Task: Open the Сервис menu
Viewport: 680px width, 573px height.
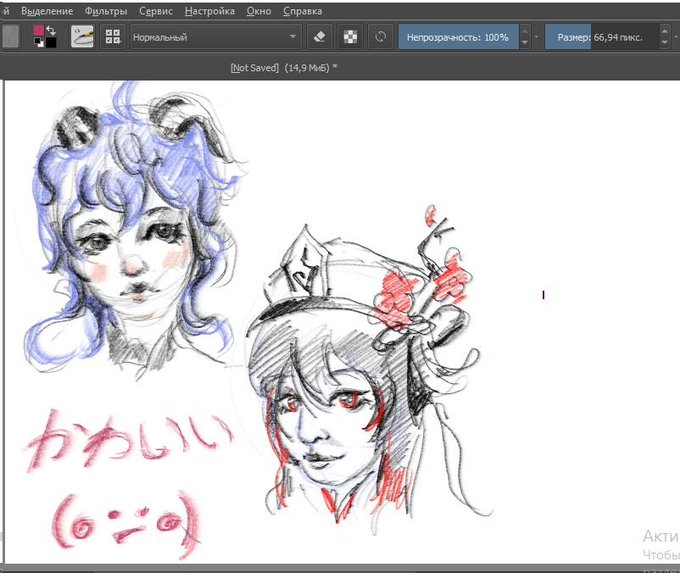Action: (156, 11)
